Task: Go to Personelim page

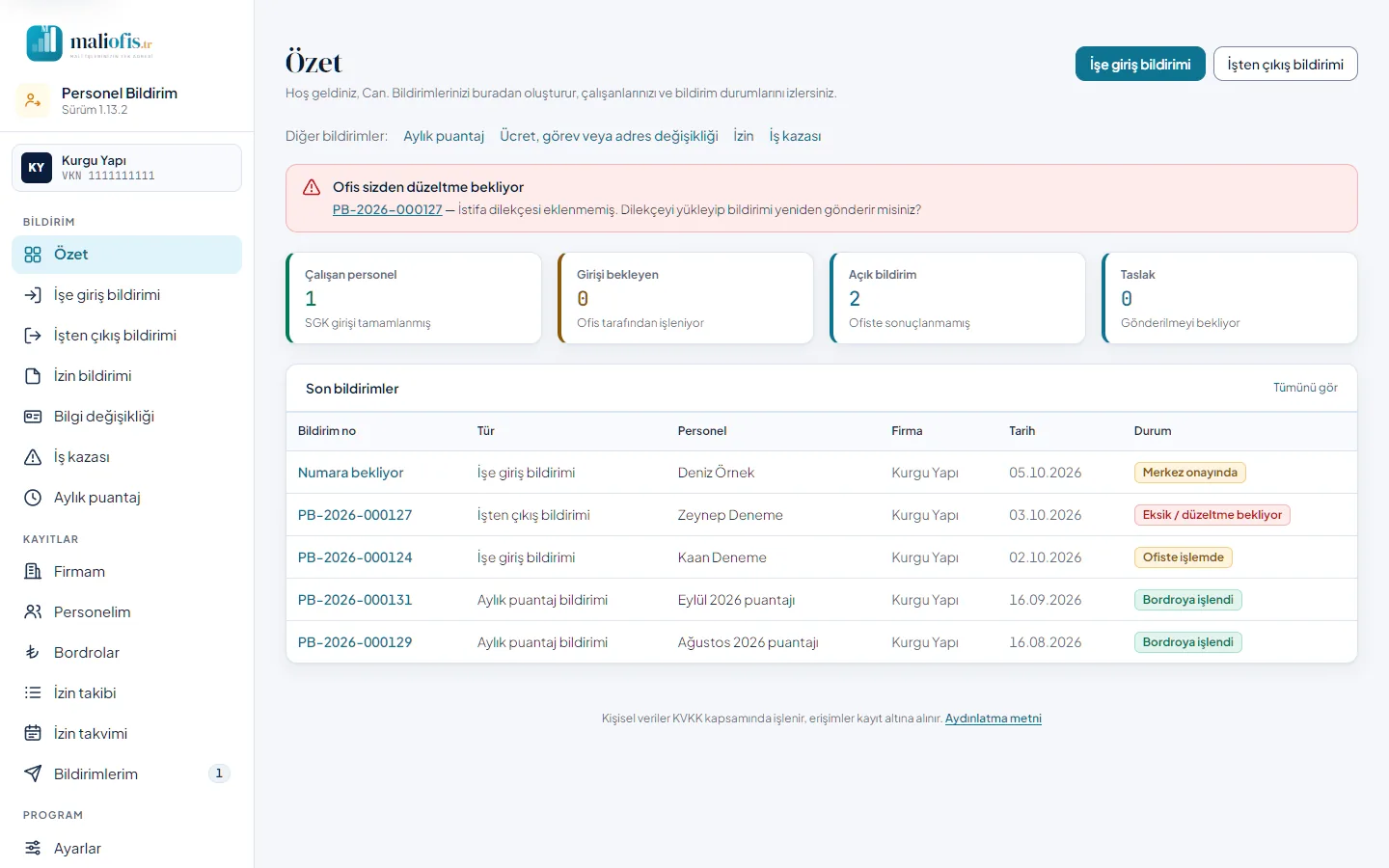Action: (126, 612)
